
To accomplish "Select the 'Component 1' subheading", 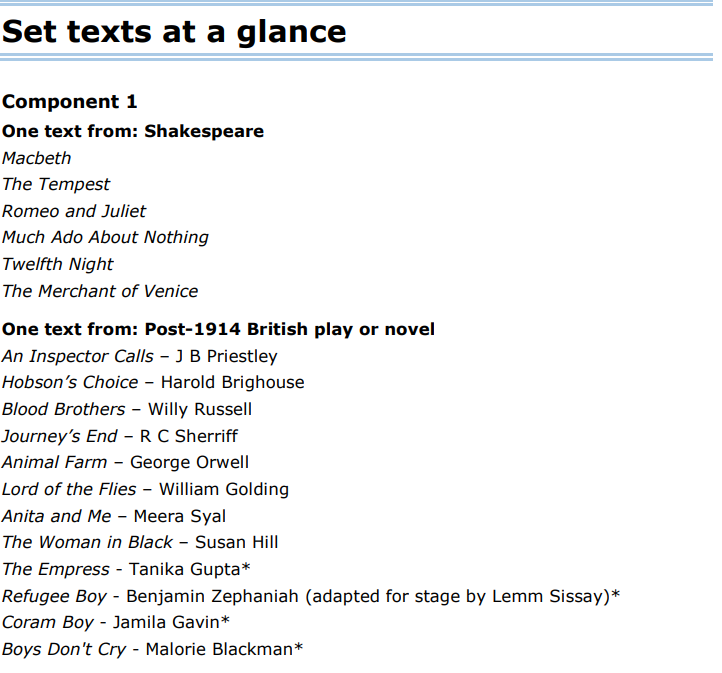I will [70, 102].
